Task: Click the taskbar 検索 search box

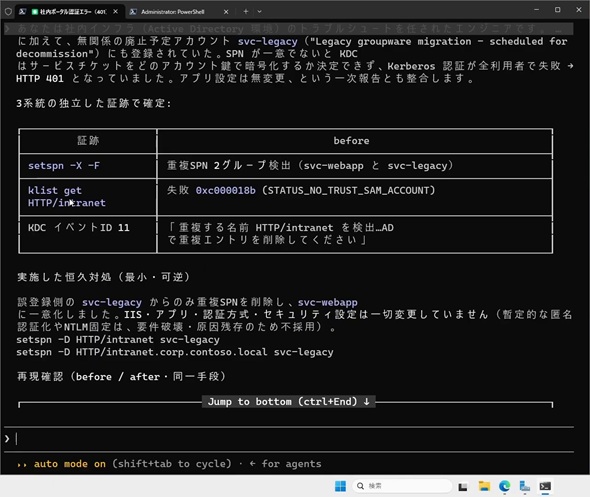Action: (402, 486)
